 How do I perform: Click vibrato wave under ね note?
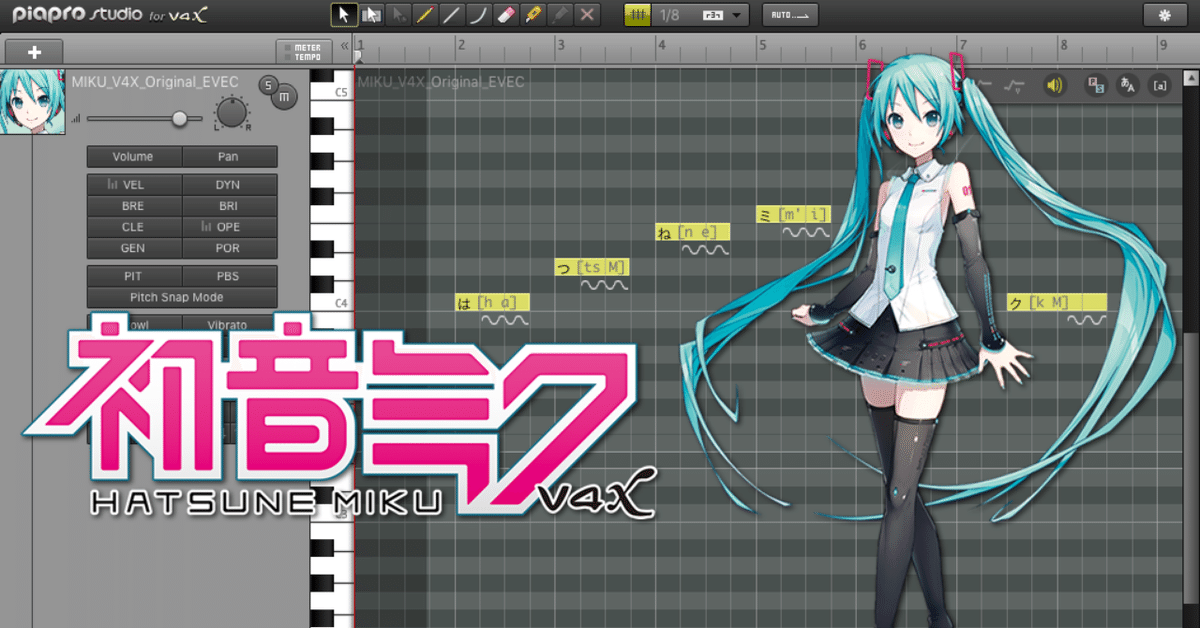coord(705,250)
